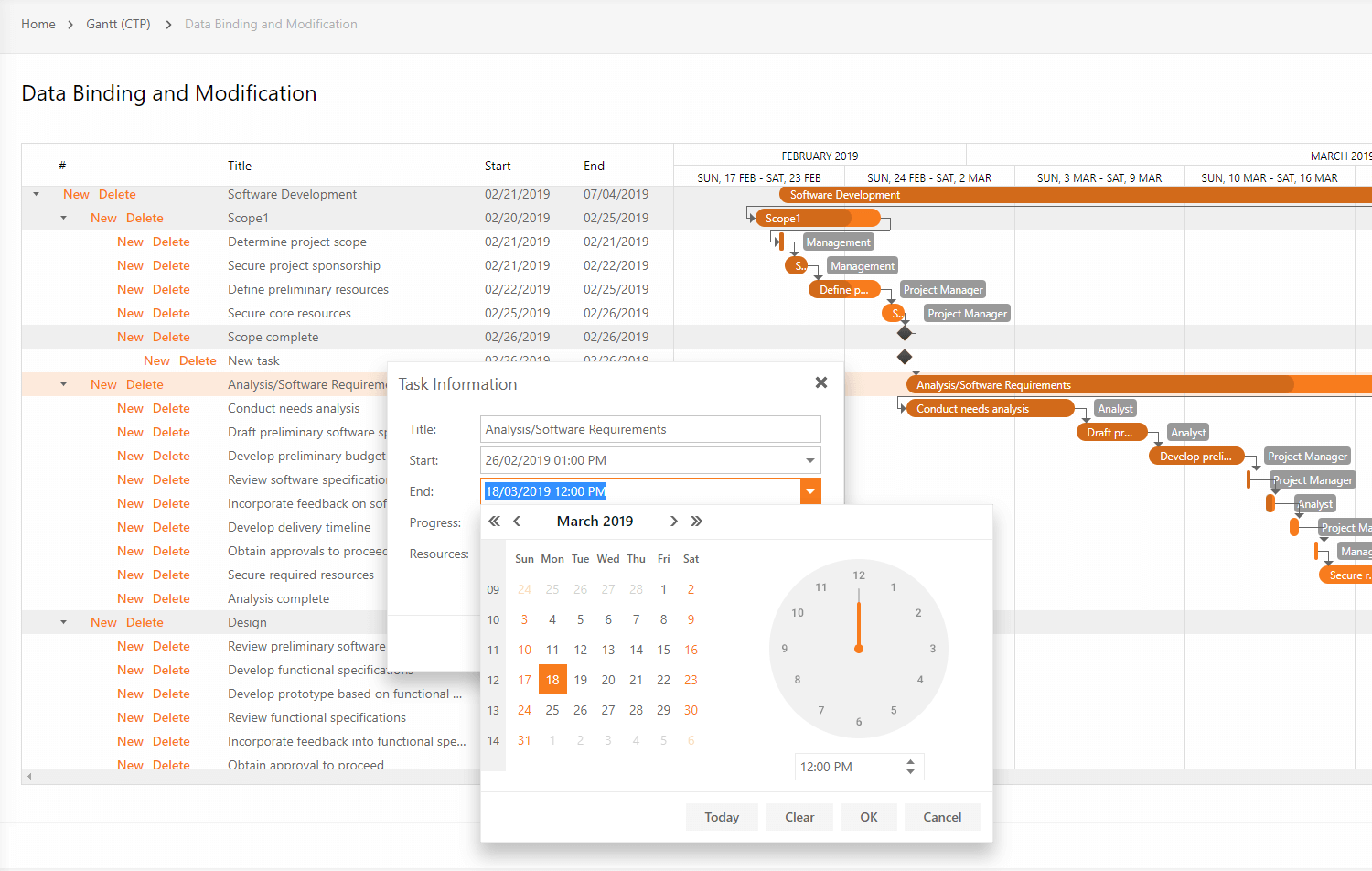This screenshot has height=871, width=1372.
Task: Click the Clear button in the date picker
Action: click(x=799, y=816)
